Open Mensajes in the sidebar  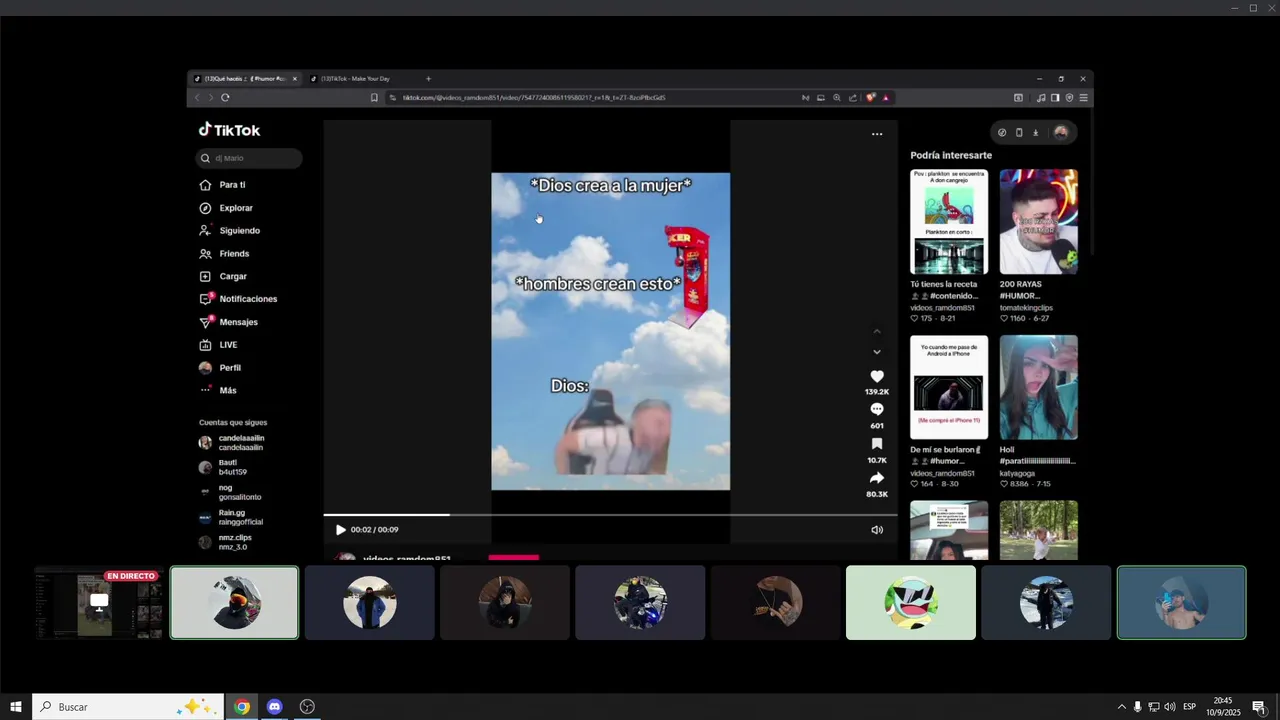[228, 322]
